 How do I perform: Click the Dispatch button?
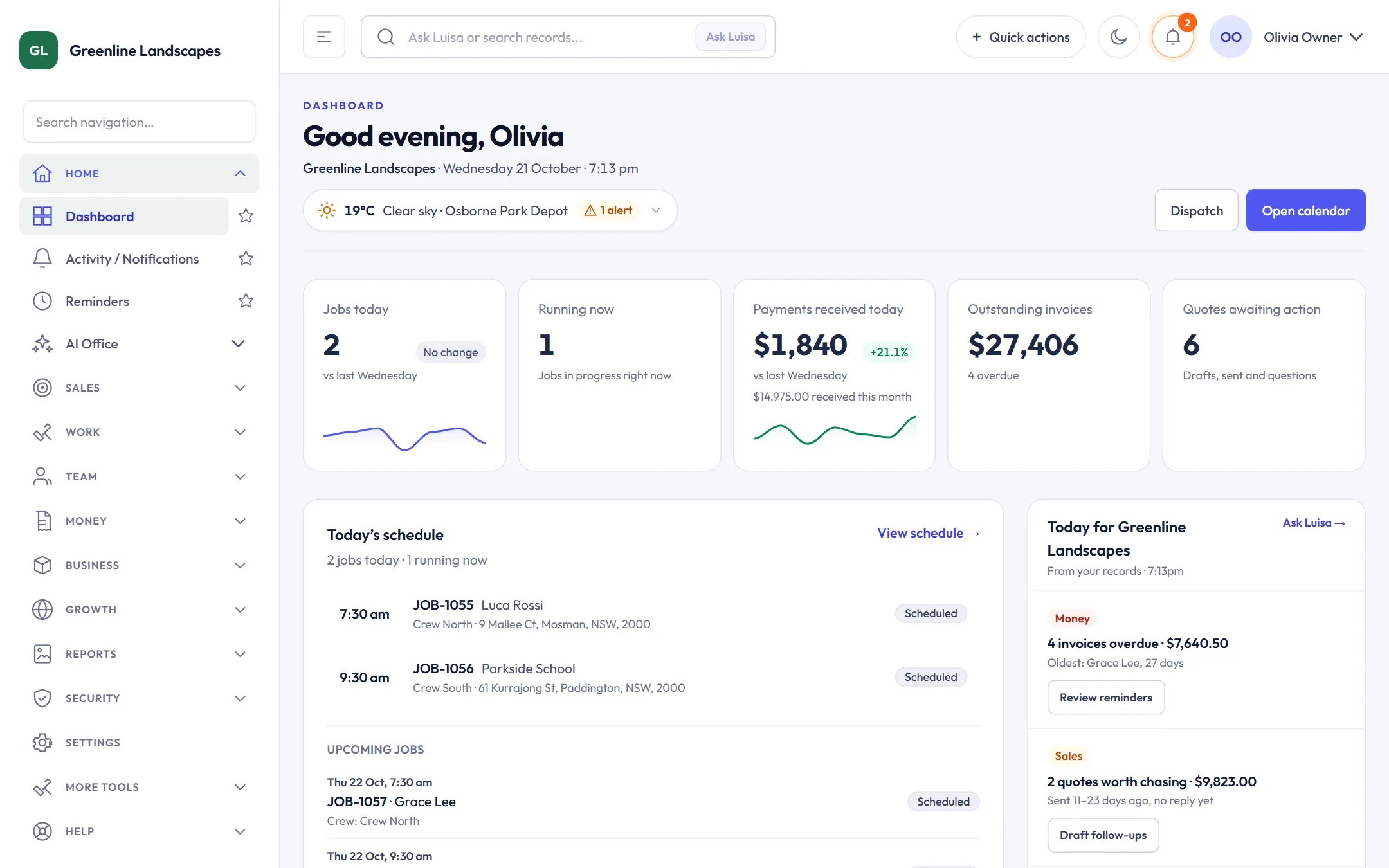pyautogui.click(x=1196, y=210)
